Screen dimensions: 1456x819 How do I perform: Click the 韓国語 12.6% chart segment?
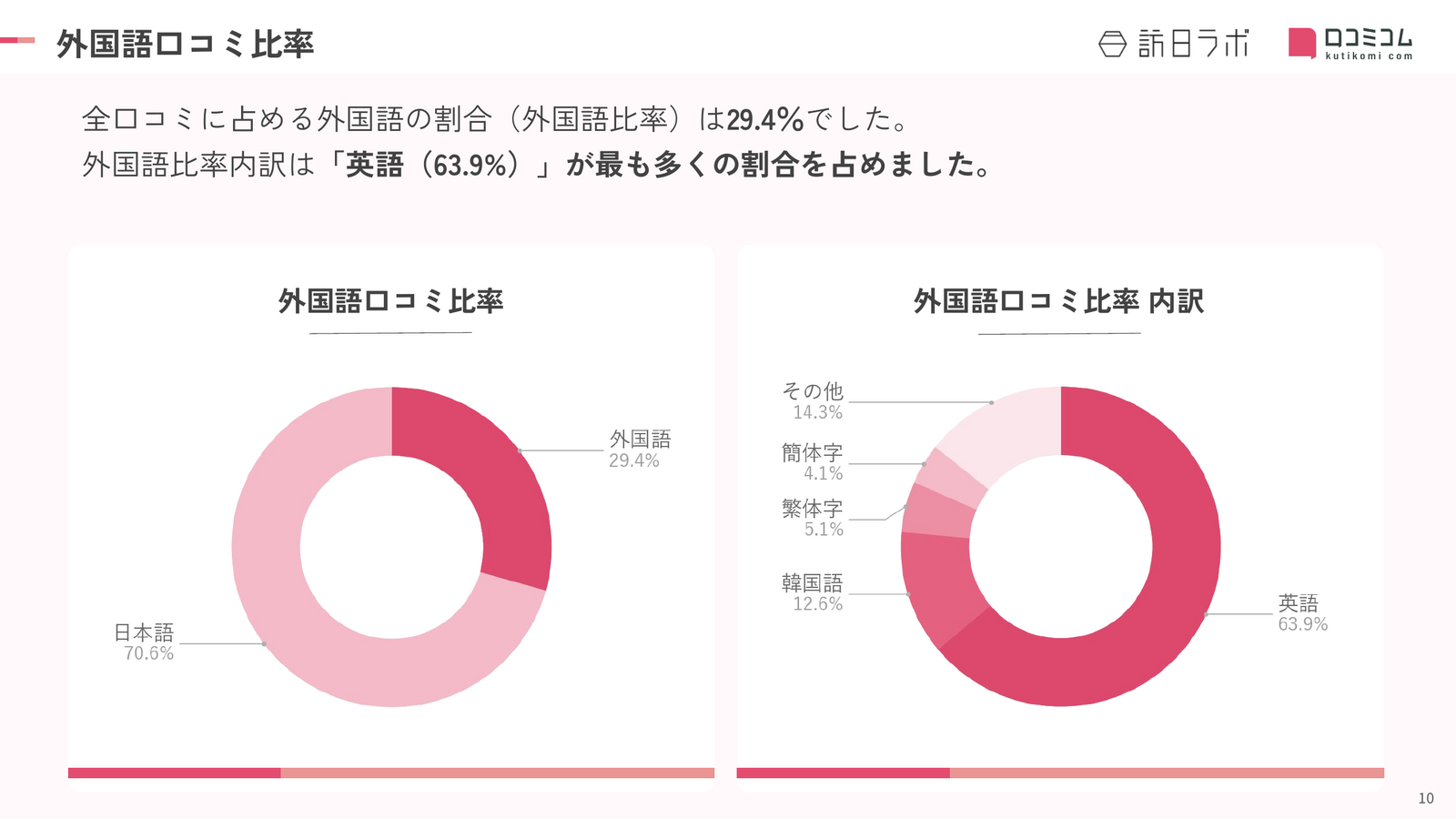935,587
